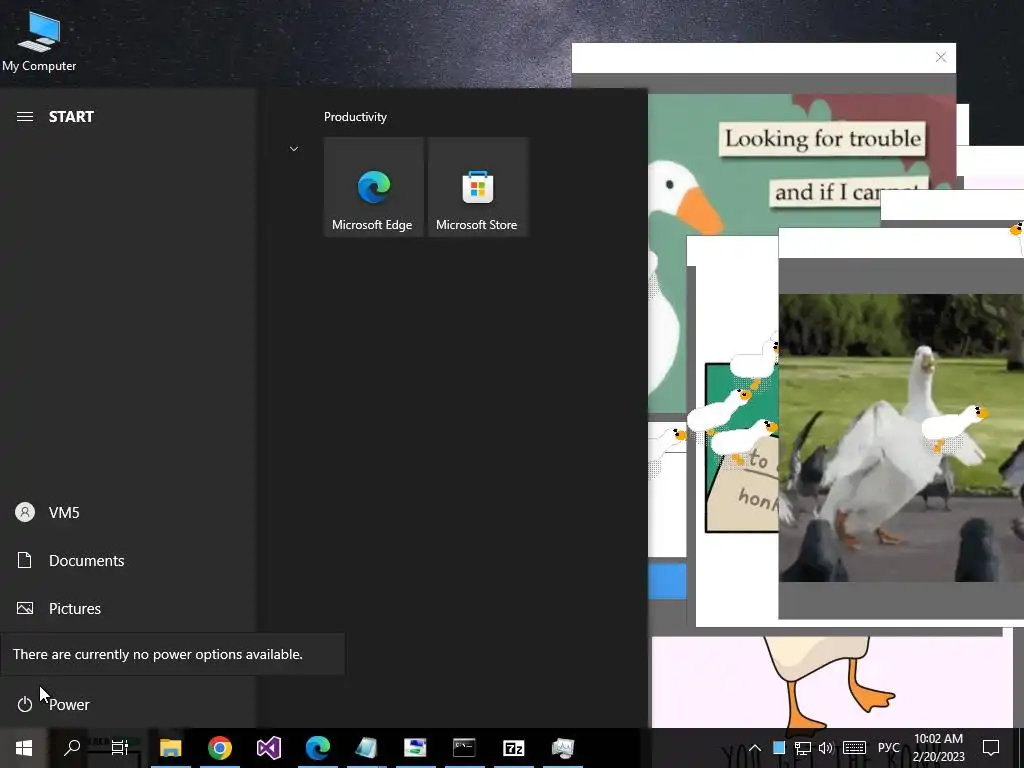Open Microsoft Edge from taskbar
Image resolution: width=1024 pixels, height=768 pixels.
[318, 748]
